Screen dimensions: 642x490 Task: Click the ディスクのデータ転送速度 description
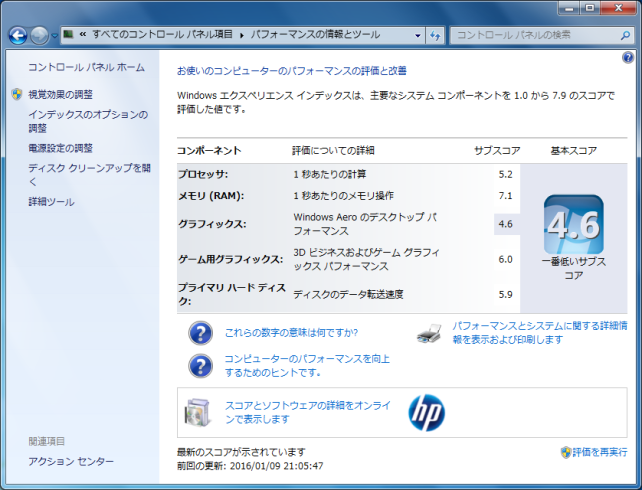[x=348, y=294]
